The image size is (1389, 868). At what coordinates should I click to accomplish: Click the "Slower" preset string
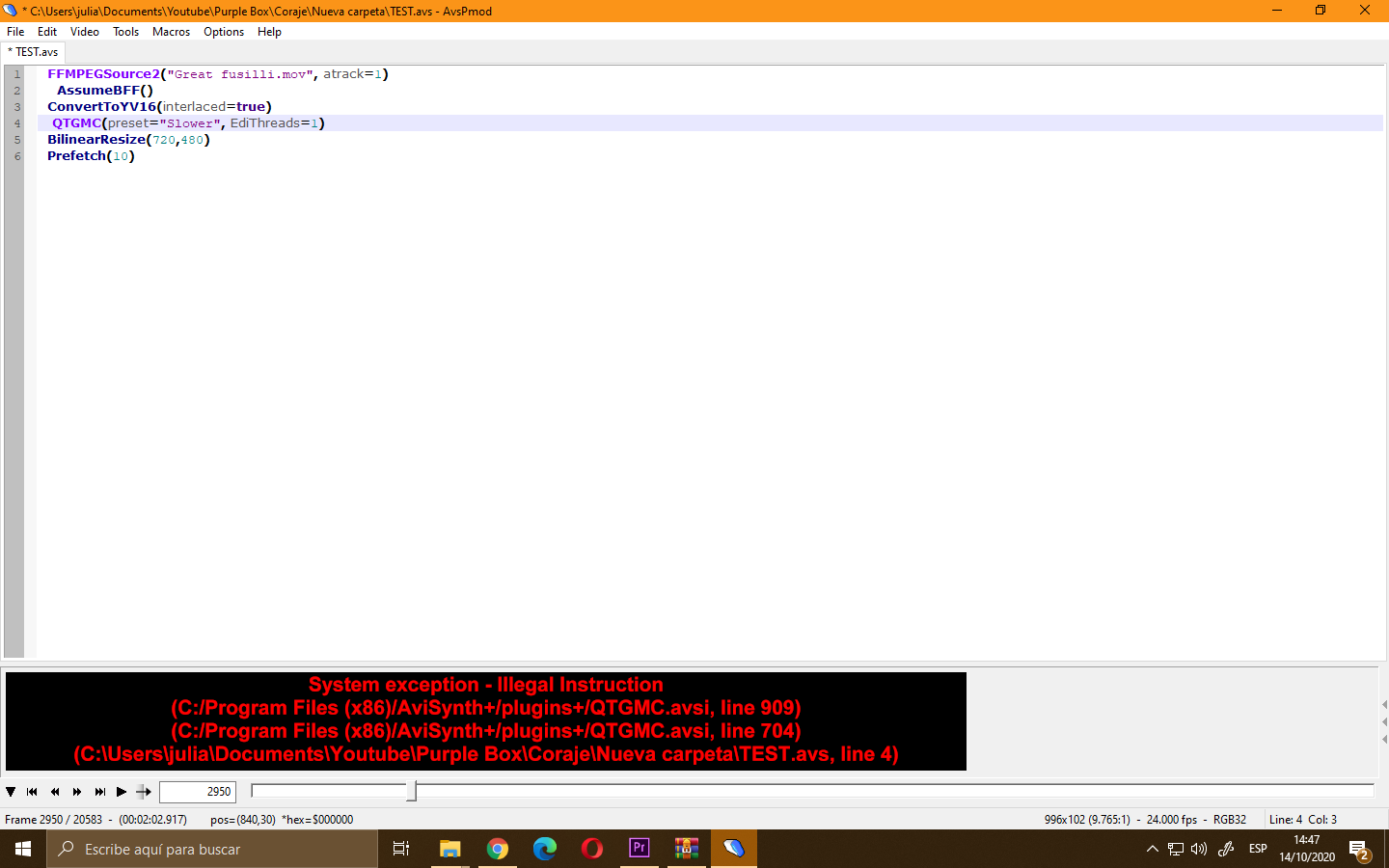click(190, 123)
